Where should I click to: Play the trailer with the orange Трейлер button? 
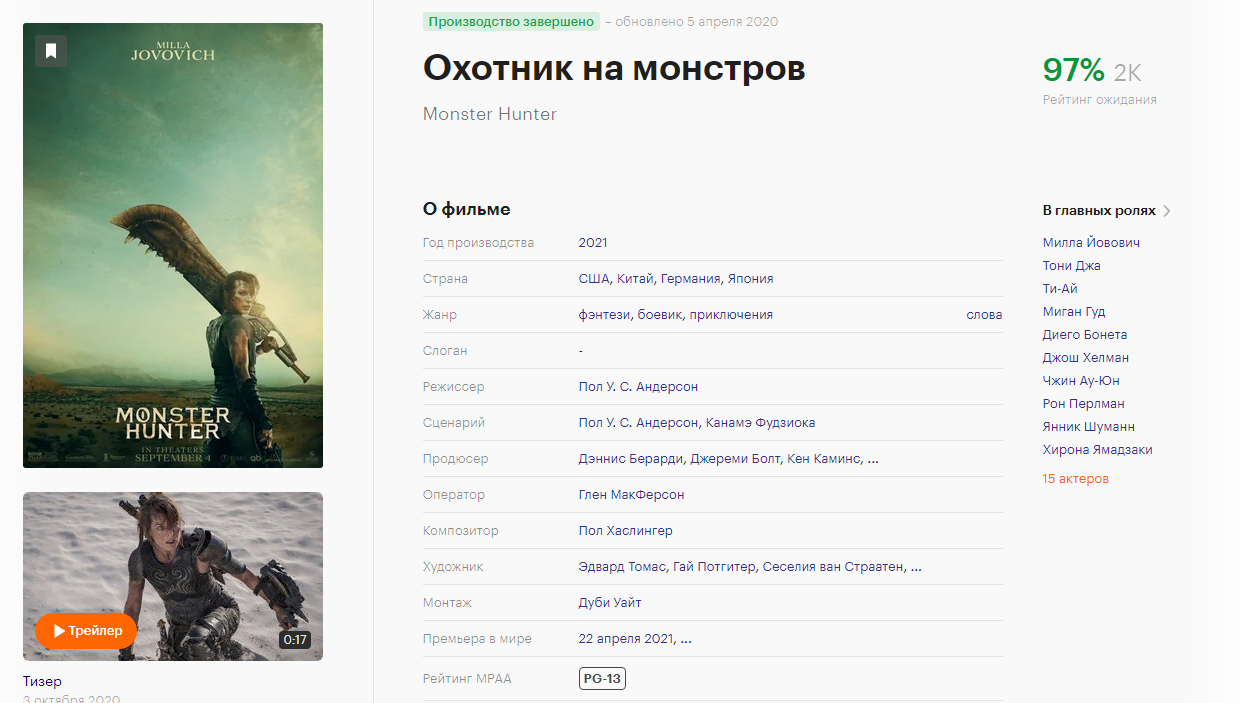point(86,631)
